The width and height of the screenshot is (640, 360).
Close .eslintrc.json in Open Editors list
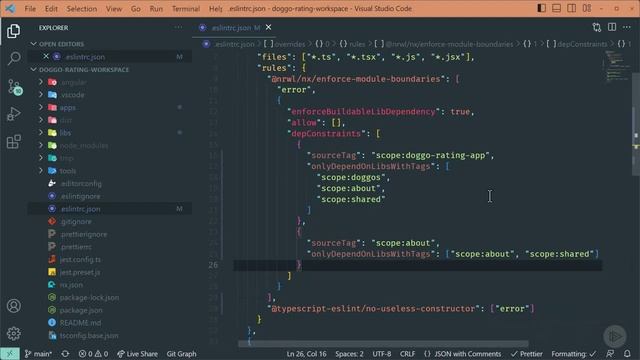[x=46, y=56]
